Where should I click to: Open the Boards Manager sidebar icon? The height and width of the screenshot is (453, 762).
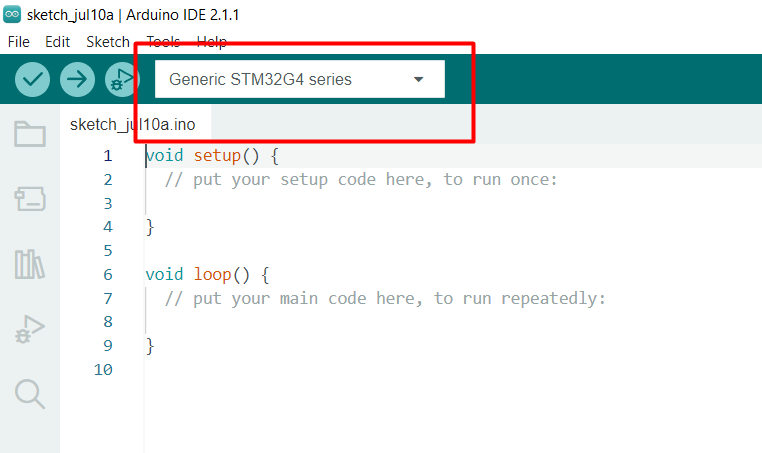tap(30, 199)
